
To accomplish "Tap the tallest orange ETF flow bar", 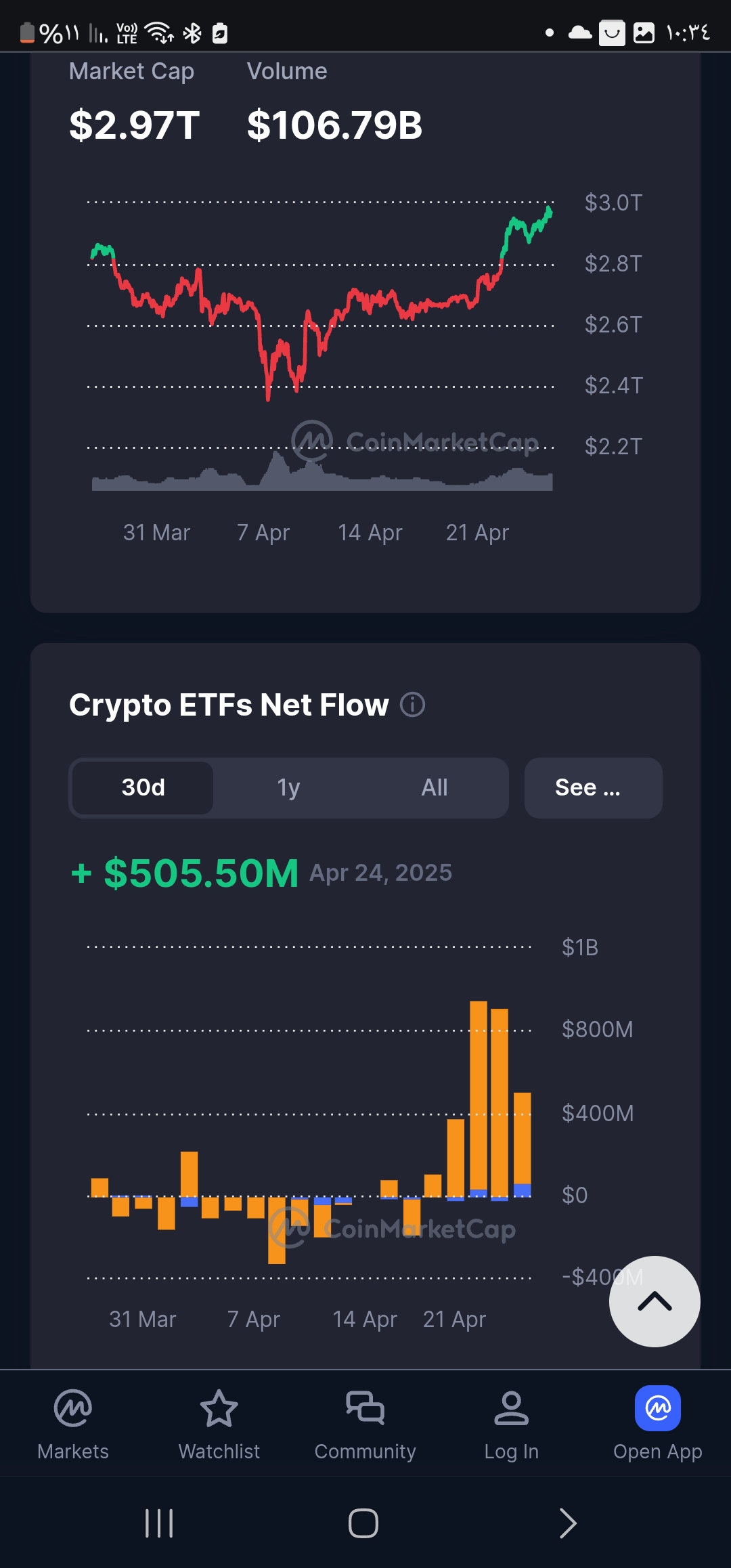I will [x=479, y=1097].
